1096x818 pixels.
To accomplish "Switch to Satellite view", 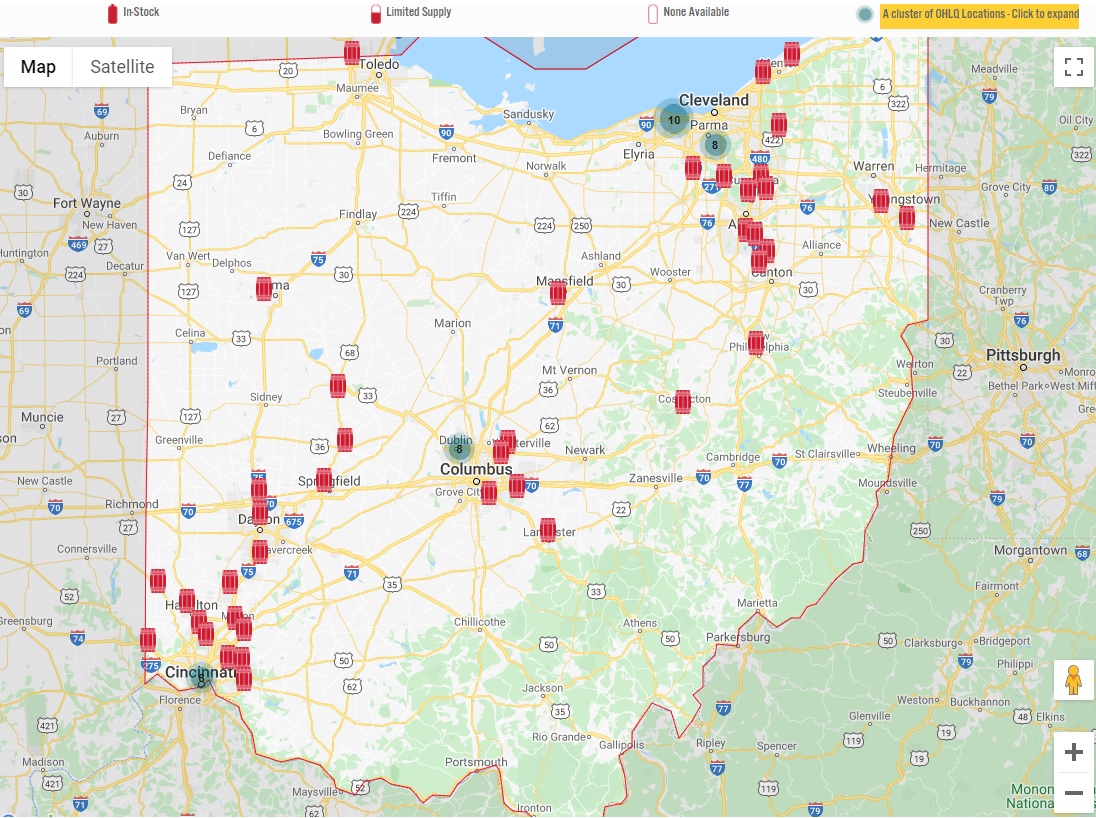I will click(122, 67).
